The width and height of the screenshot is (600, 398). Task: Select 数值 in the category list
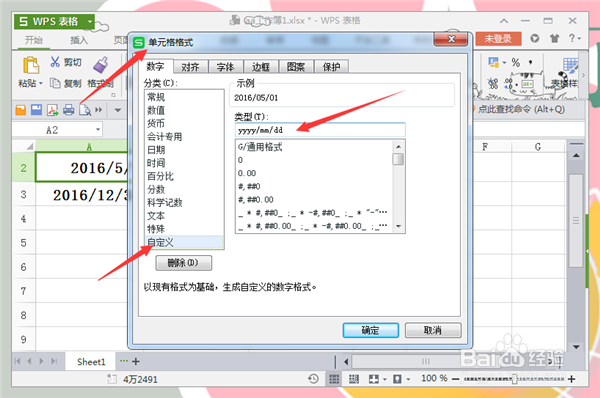coord(184,110)
